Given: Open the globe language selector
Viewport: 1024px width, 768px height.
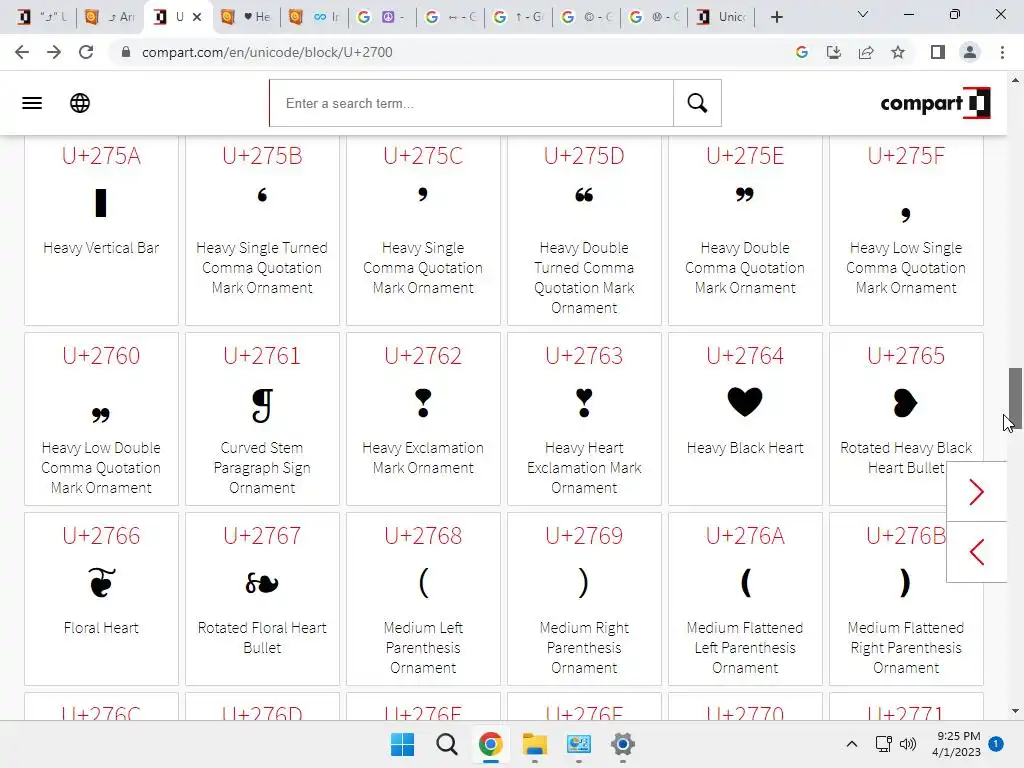Looking at the screenshot, I should pyautogui.click(x=80, y=103).
